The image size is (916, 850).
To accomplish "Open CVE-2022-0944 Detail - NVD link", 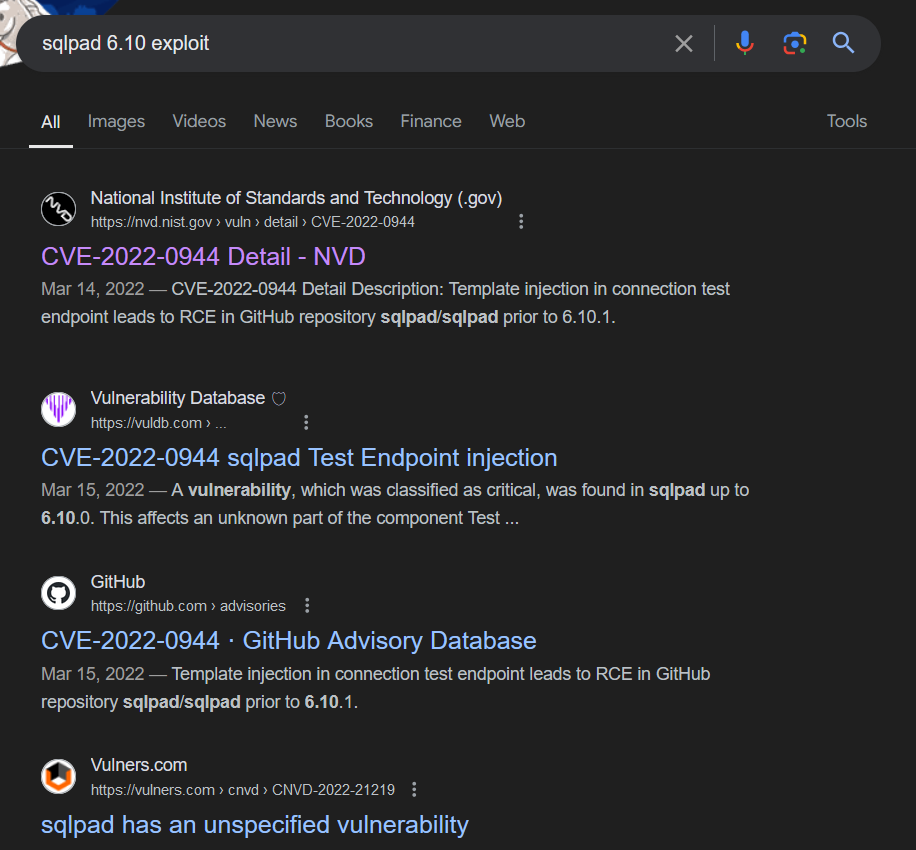I will point(203,256).
